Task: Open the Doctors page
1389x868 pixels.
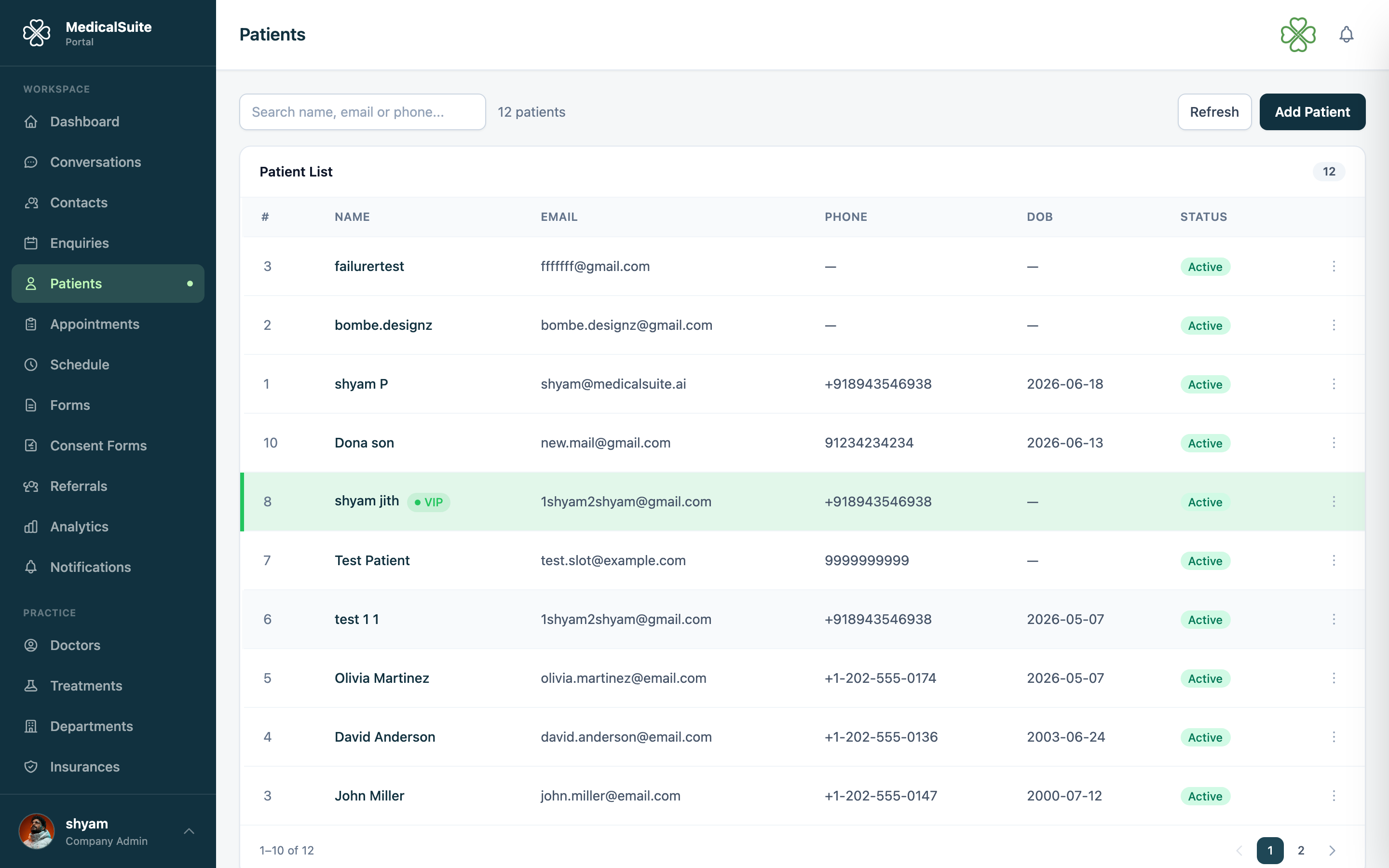Action: tap(108, 645)
